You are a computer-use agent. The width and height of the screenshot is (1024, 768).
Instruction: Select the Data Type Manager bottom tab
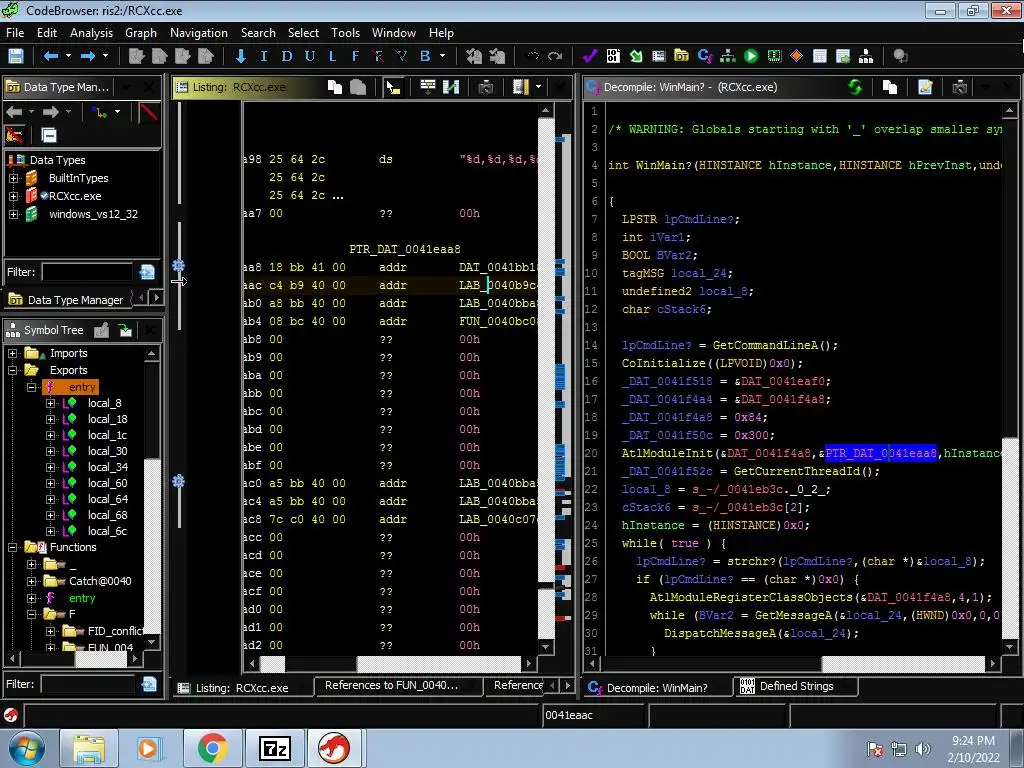click(67, 300)
